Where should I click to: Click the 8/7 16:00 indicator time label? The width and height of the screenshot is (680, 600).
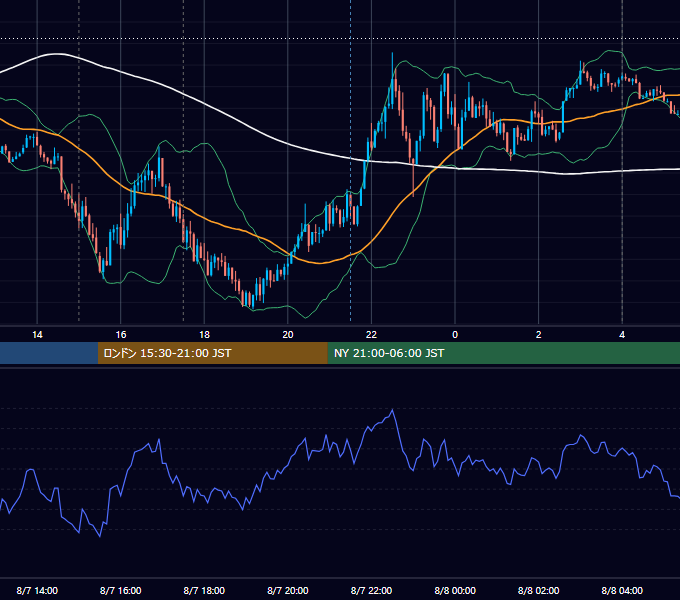121,591
